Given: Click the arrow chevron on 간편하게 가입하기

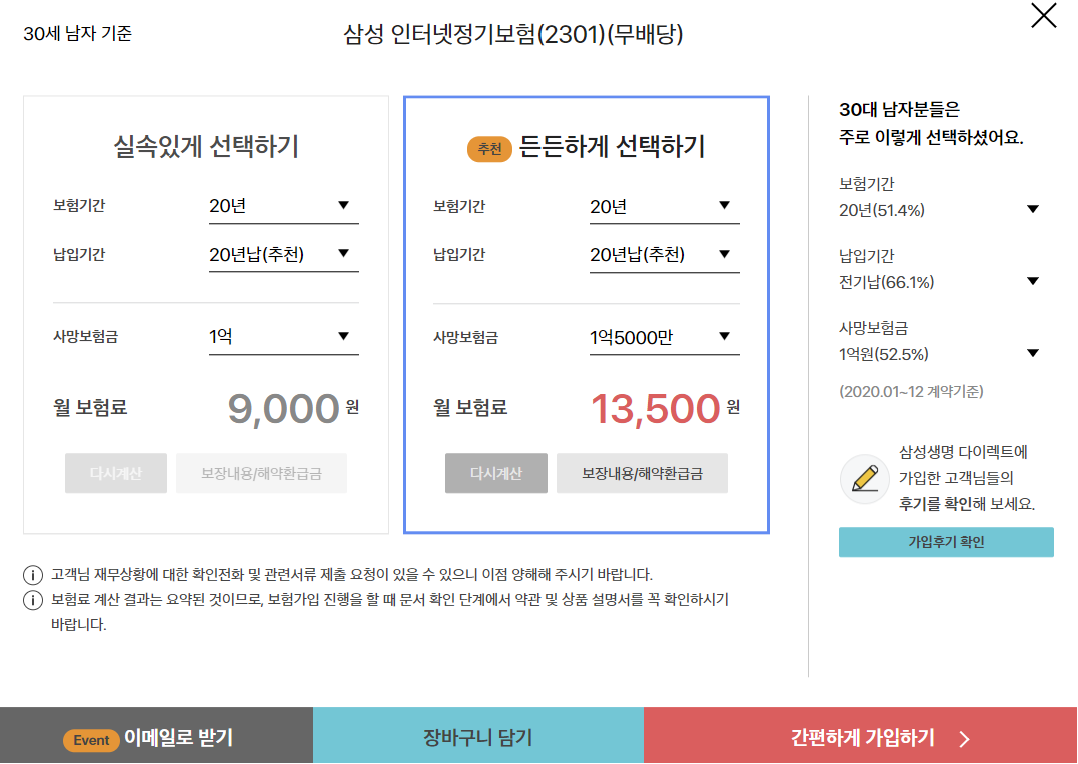Looking at the screenshot, I should point(965,739).
